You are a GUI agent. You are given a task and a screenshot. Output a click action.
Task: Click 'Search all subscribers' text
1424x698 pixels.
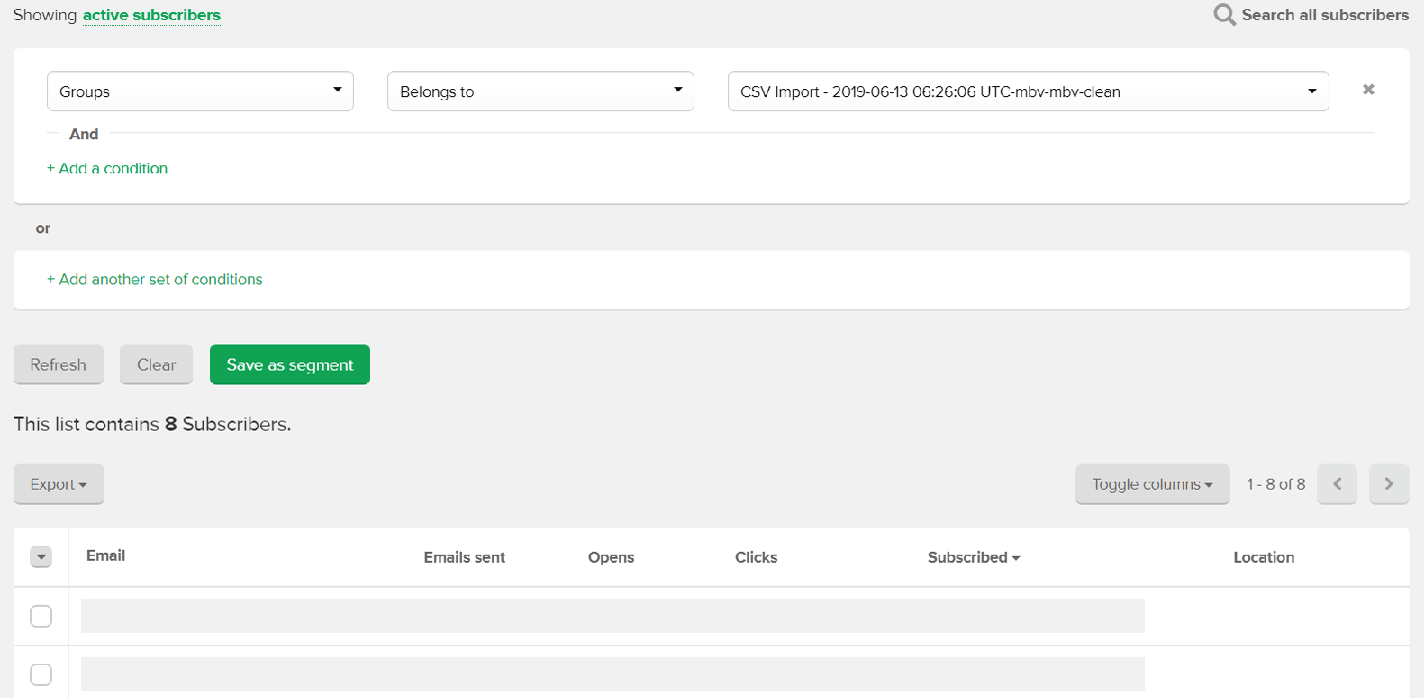pyautogui.click(x=1324, y=15)
